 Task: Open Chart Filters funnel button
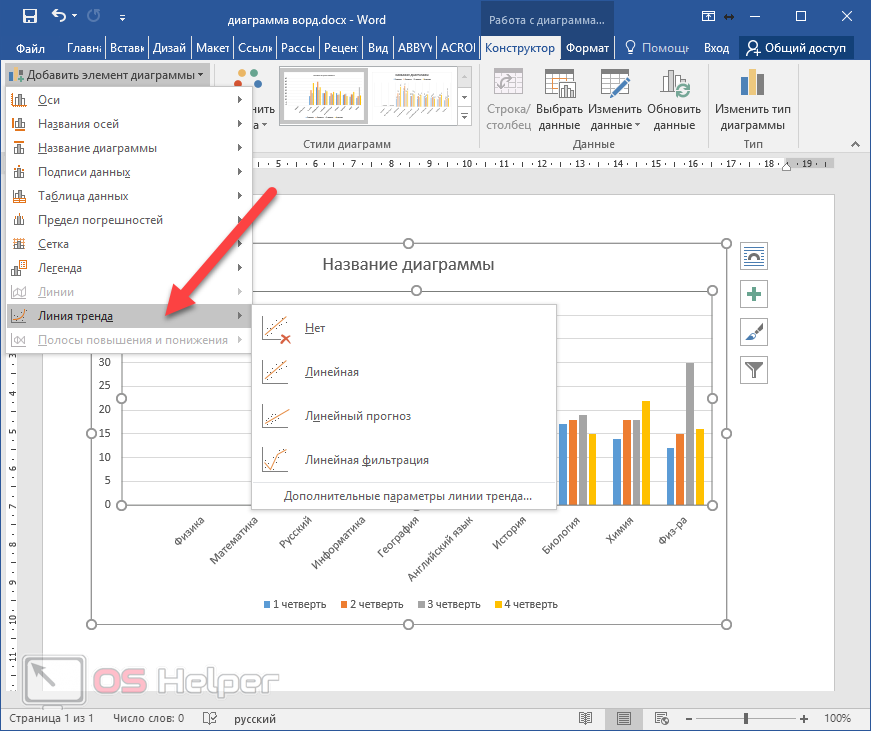pos(753,370)
